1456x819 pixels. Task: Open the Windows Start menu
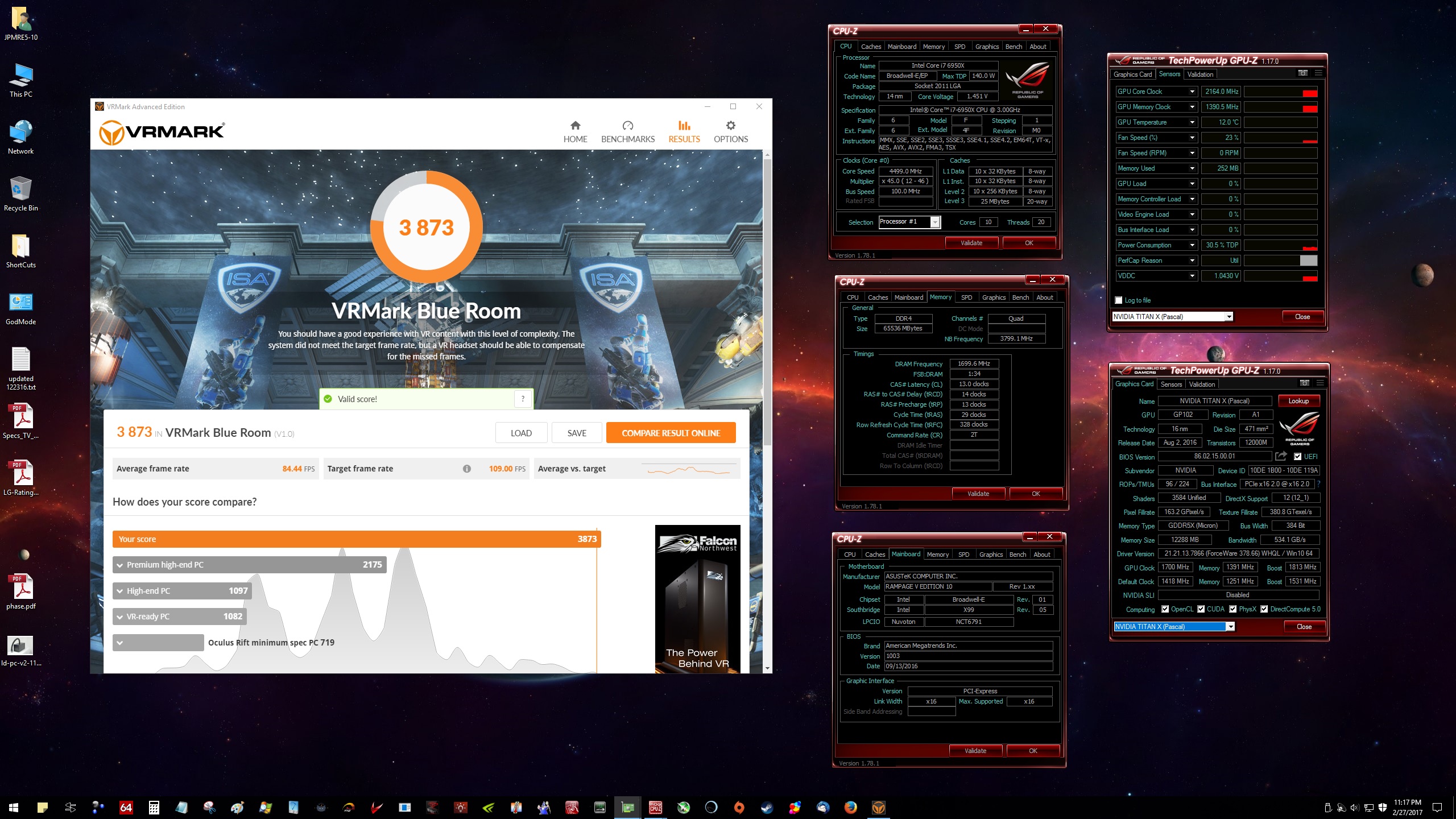click(x=14, y=807)
